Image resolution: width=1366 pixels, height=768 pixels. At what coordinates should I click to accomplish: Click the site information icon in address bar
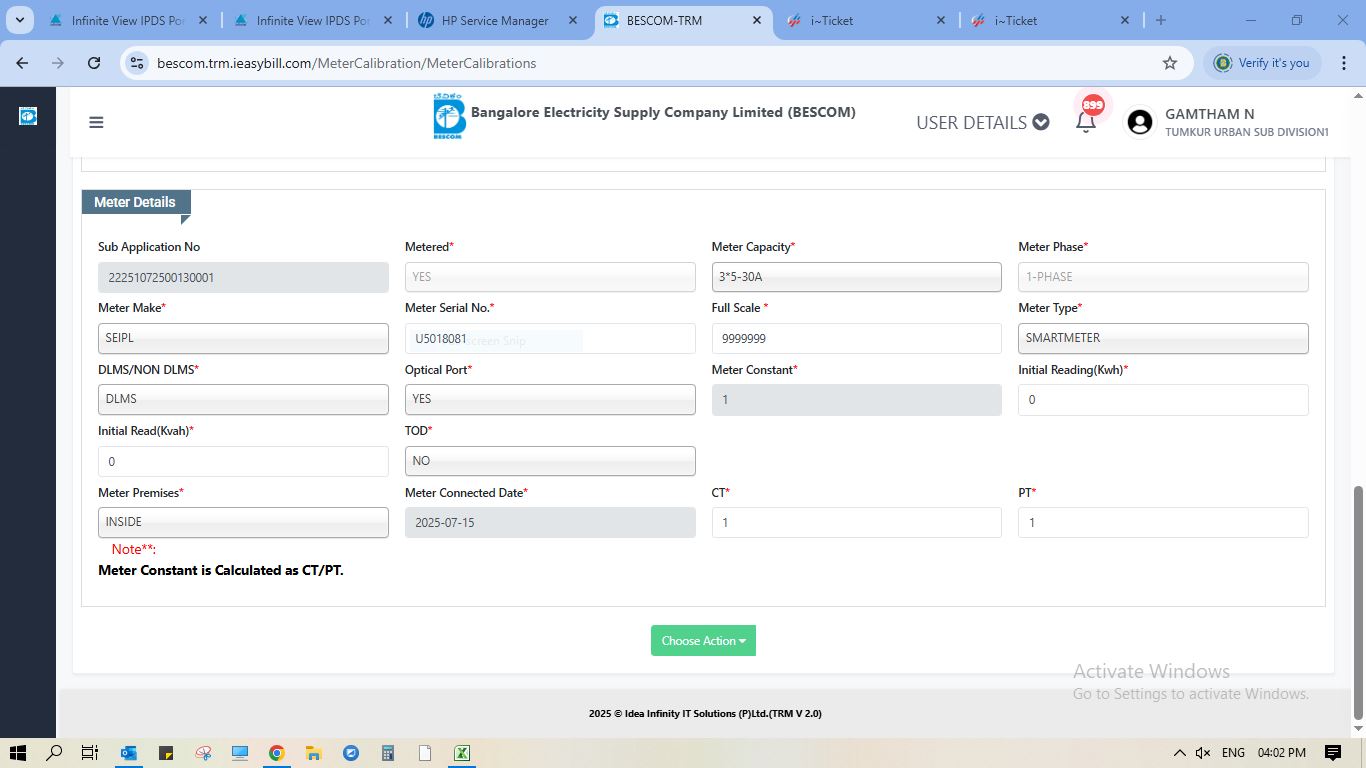tap(138, 63)
